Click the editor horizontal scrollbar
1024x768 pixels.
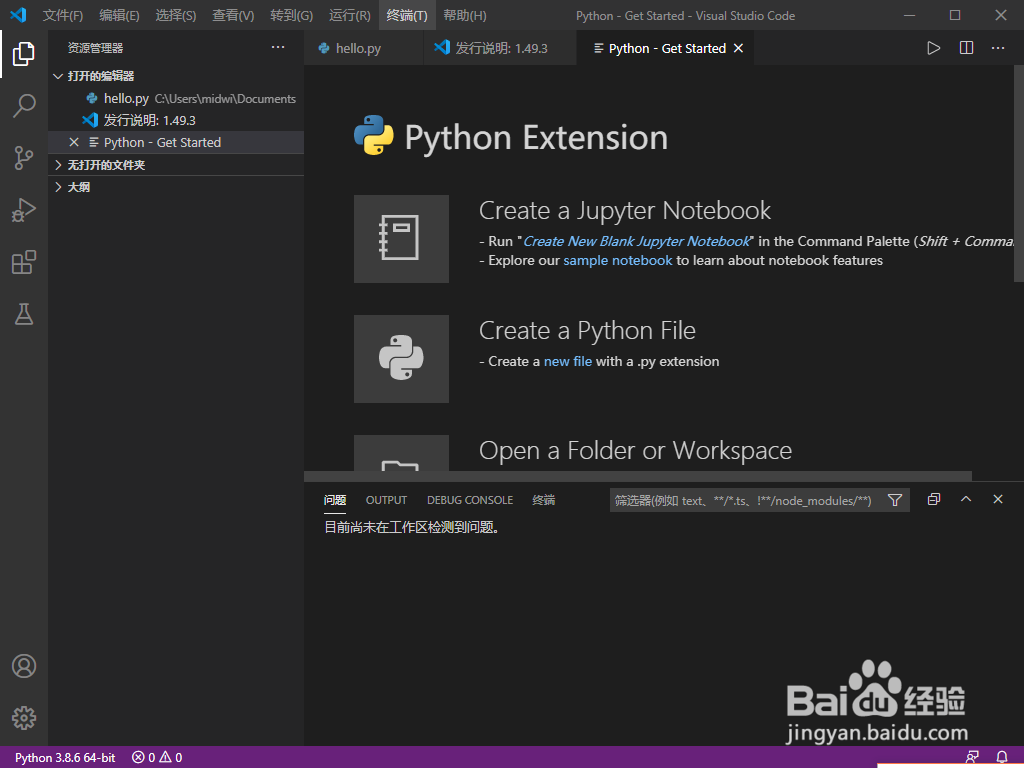[x=638, y=476]
